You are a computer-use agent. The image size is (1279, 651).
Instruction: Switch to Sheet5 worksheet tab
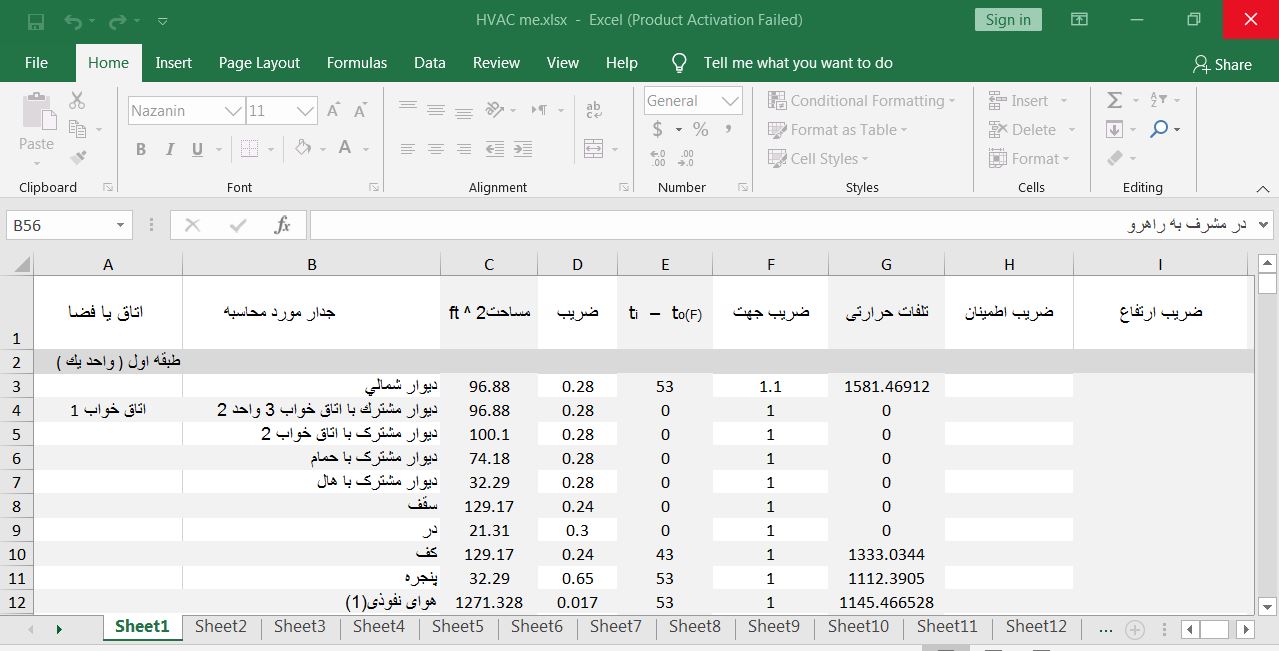457,626
